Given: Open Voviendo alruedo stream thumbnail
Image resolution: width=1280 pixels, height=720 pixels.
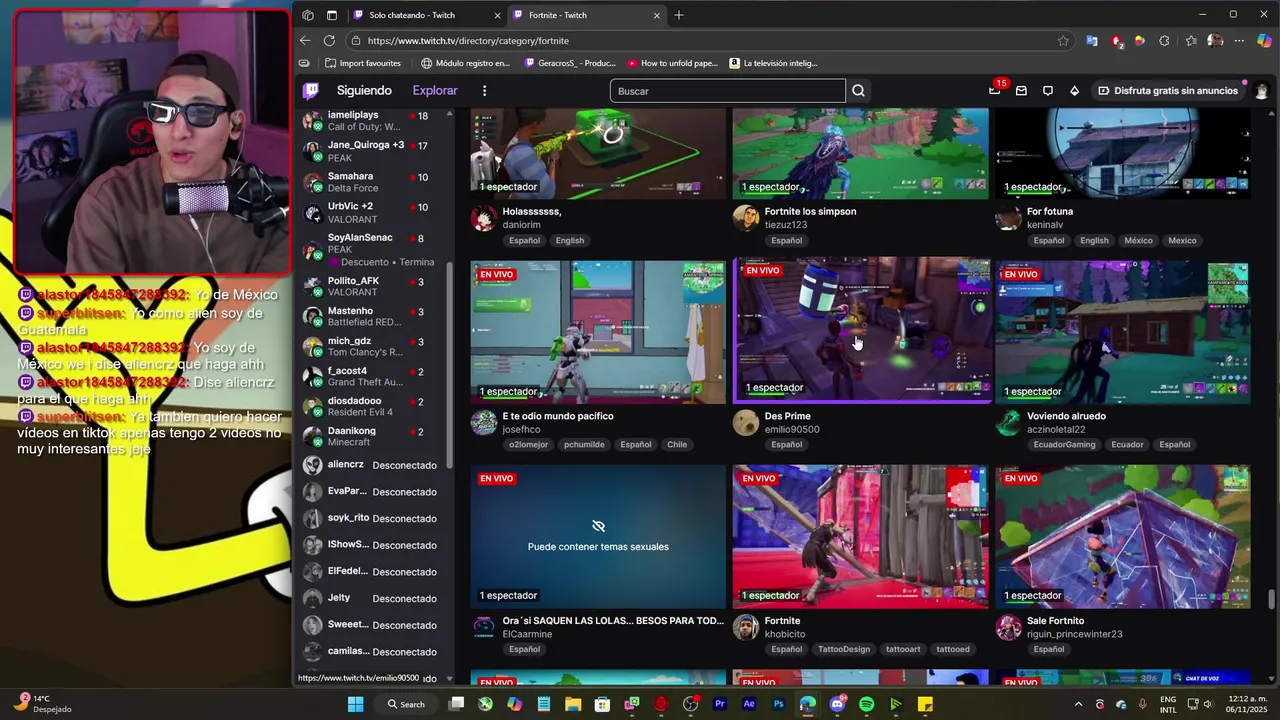Looking at the screenshot, I should point(1123,332).
